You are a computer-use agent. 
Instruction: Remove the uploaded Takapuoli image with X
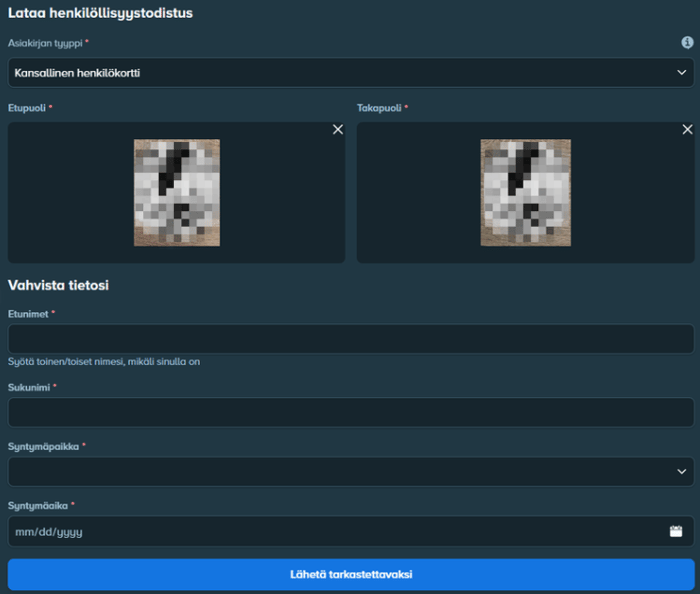[x=688, y=129]
